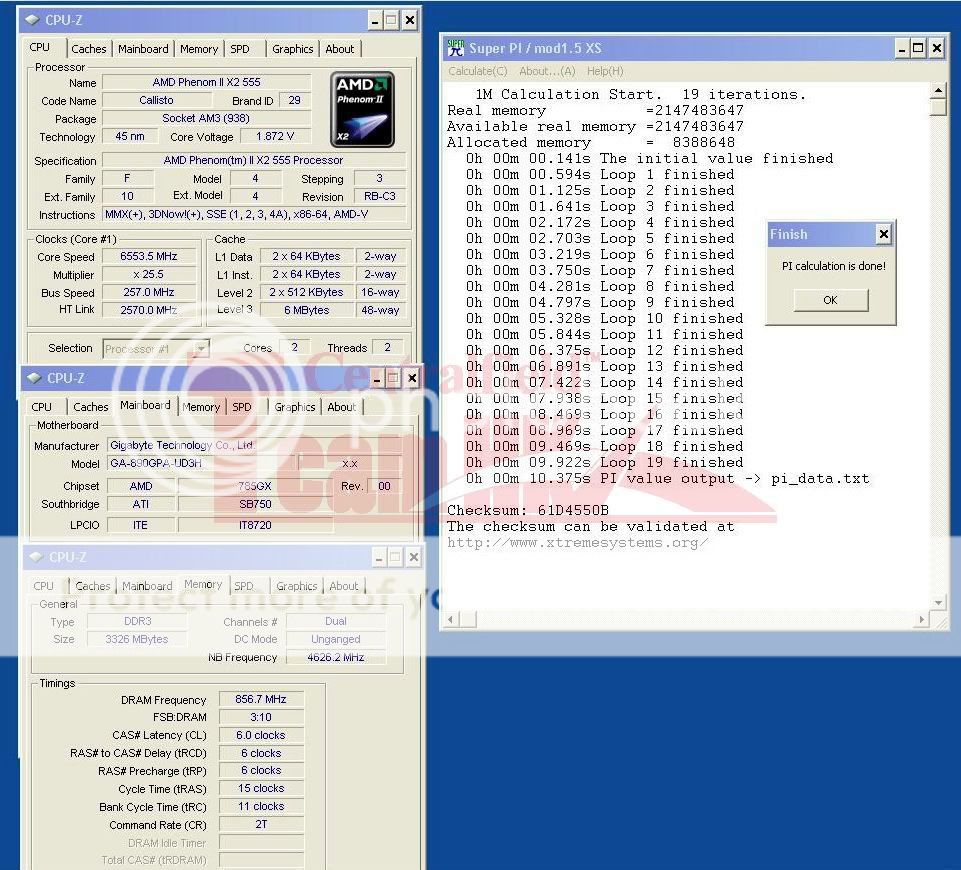961x870 pixels.
Task: Open the About tab in the middle CPU-Z window
Action: click(x=341, y=407)
